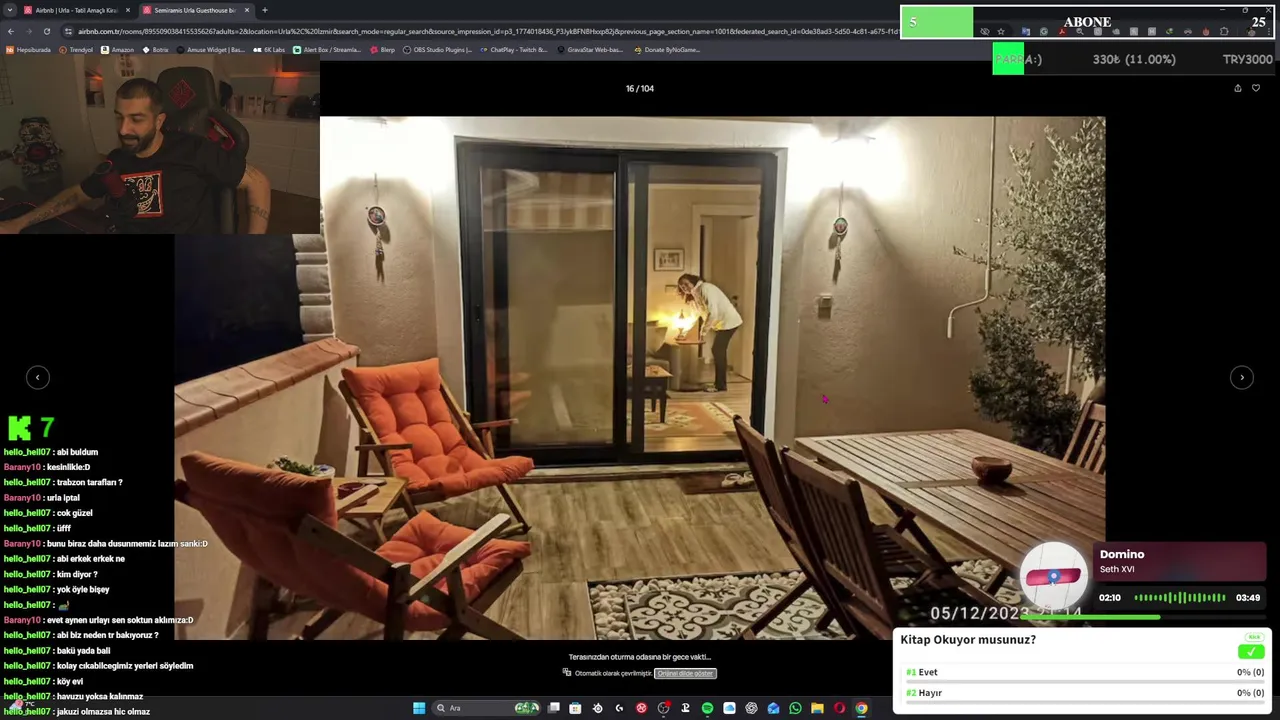This screenshot has height=720, width=1280.
Task: Go forward in the Chrome browser
Action: pyautogui.click(x=28, y=31)
